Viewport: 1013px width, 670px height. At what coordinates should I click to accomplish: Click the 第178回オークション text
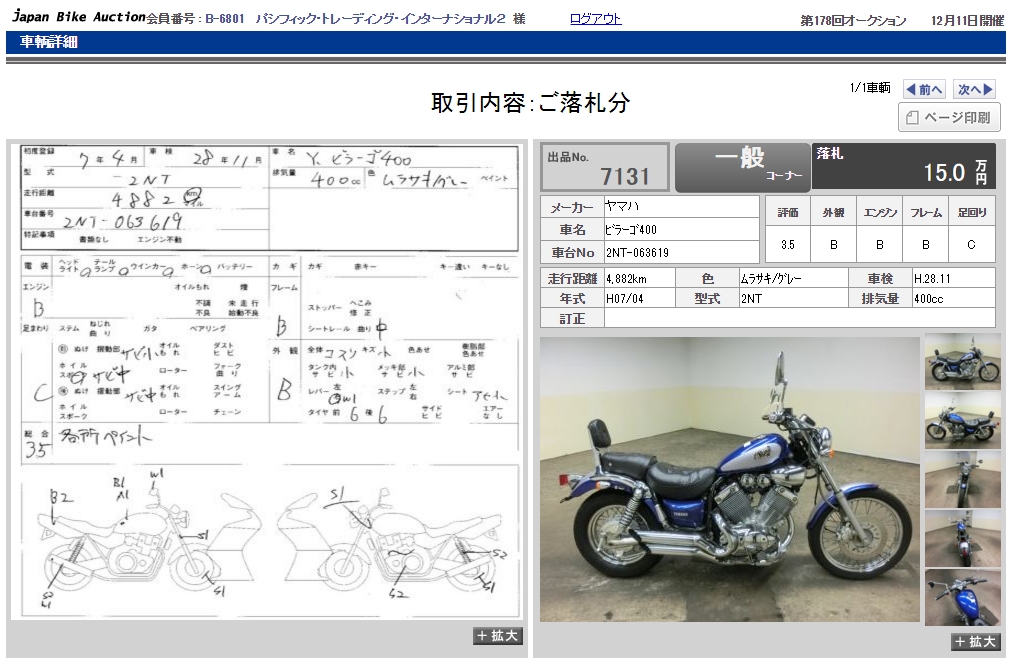(x=853, y=21)
